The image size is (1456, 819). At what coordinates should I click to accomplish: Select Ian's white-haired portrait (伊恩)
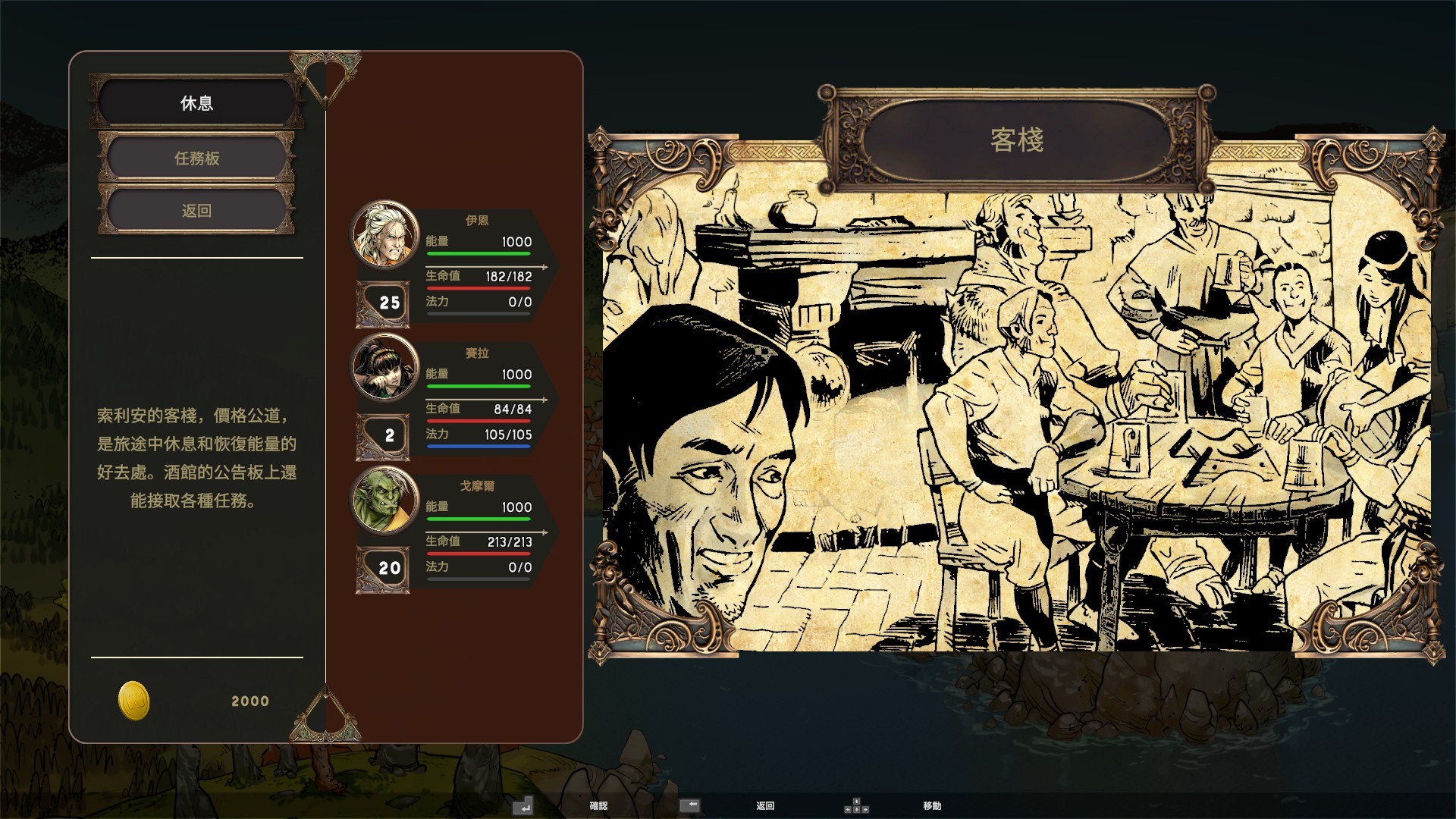point(385,234)
